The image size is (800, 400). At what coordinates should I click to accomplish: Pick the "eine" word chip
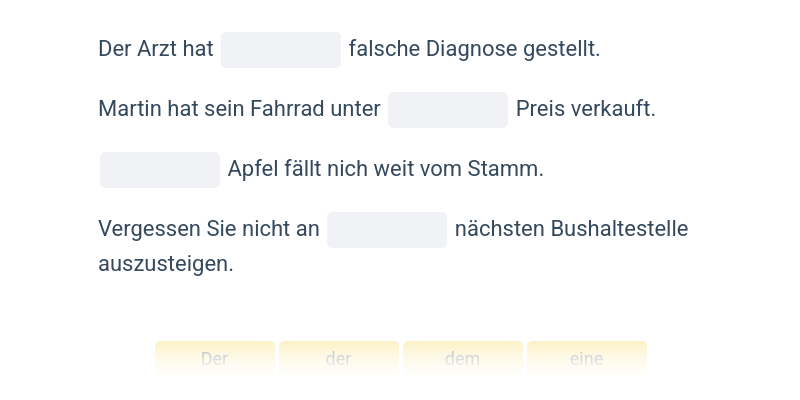point(587,359)
